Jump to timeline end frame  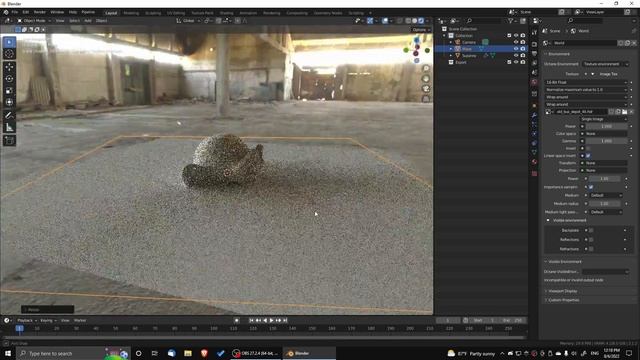pos(285,320)
